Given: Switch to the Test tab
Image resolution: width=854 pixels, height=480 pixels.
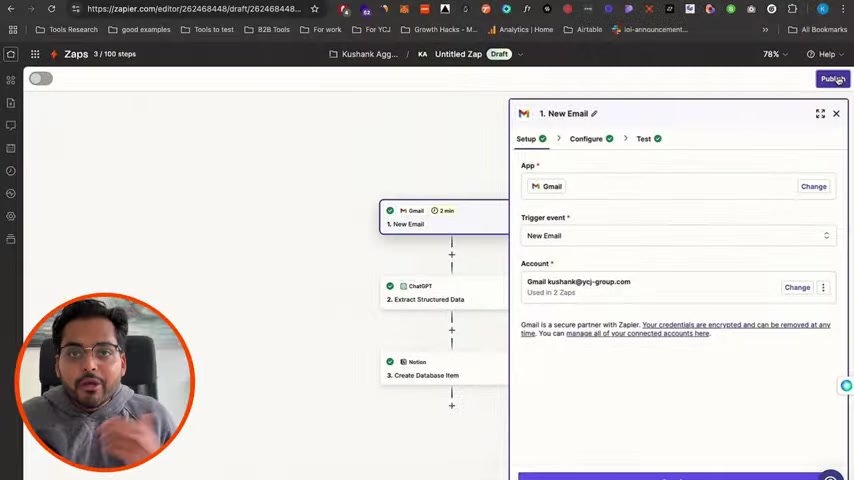Looking at the screenshot, I should click(x=649, y=139).
